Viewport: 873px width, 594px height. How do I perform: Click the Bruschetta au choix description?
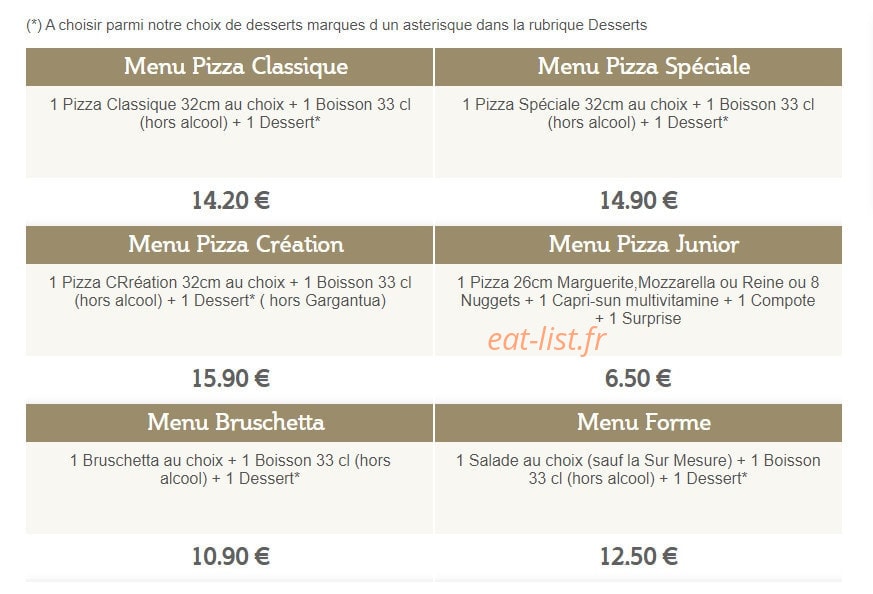tap(230, 470)
